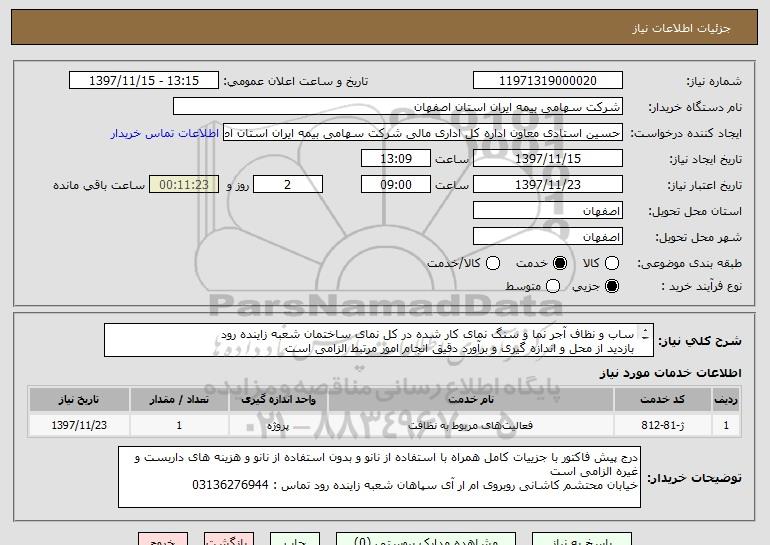Select the کالا/خدمت radio button
Screen dimensions: 770x545
[x=493, y=263]
